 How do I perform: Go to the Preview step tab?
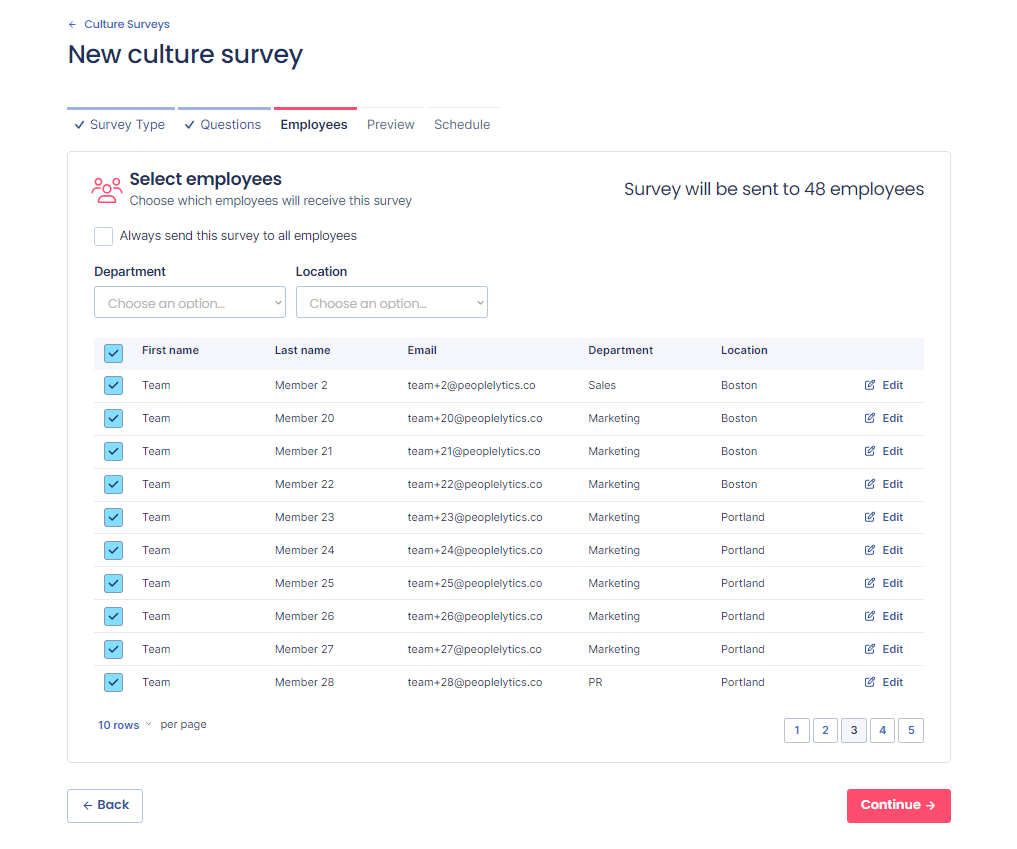click(390, 125)
